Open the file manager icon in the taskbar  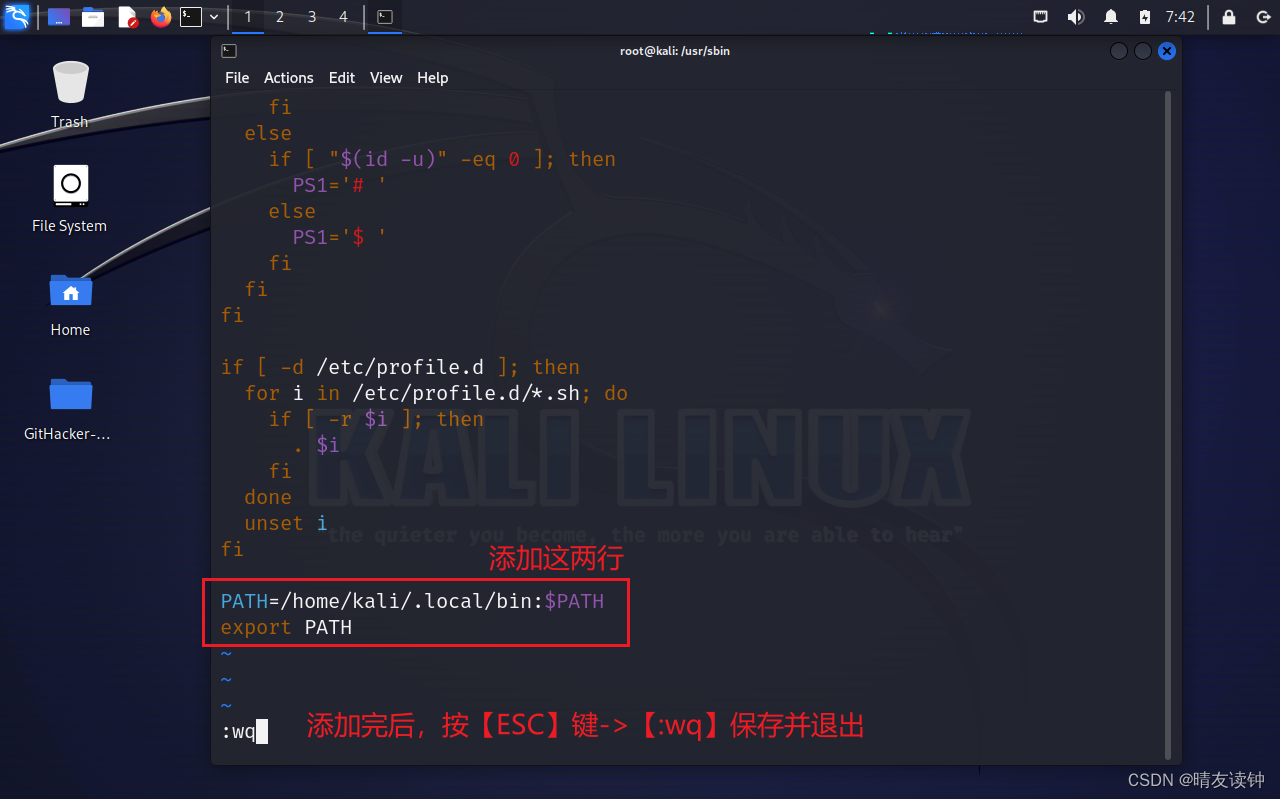tap(93, 16)
